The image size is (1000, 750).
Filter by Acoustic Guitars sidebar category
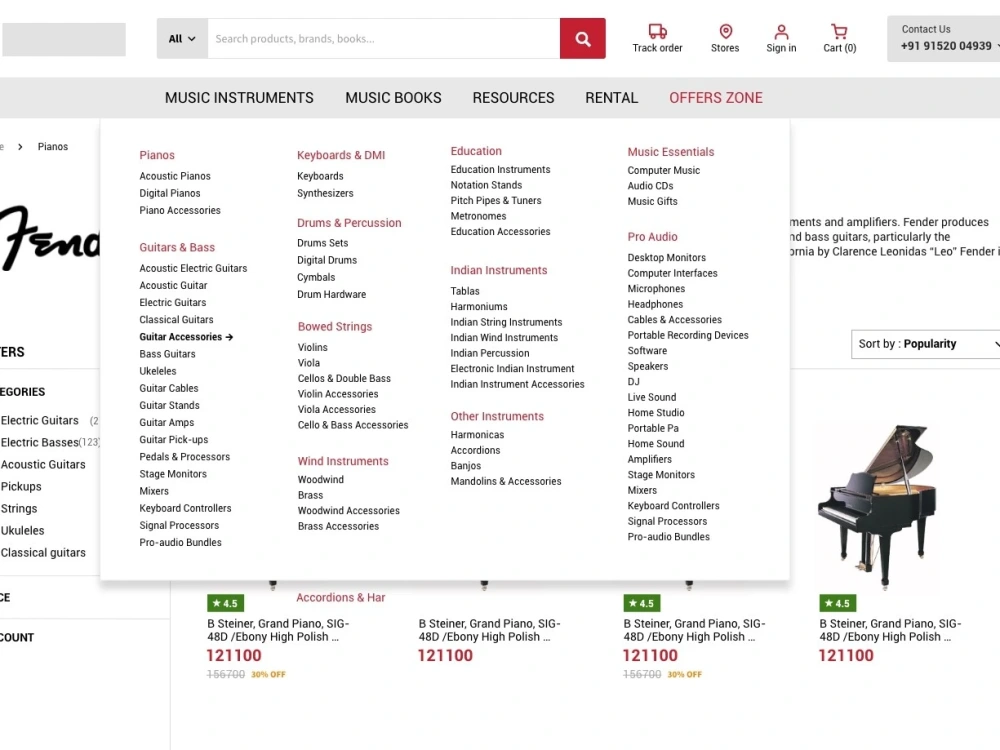(43, 465)
